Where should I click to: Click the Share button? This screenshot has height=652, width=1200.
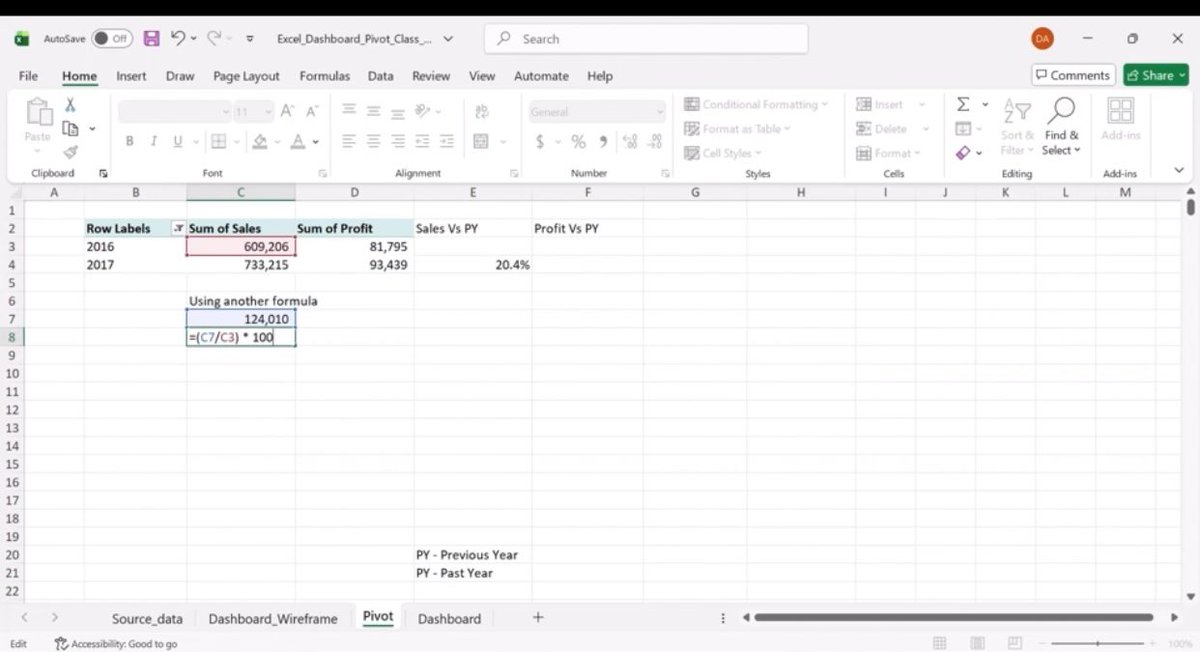tap(1155, 75)
